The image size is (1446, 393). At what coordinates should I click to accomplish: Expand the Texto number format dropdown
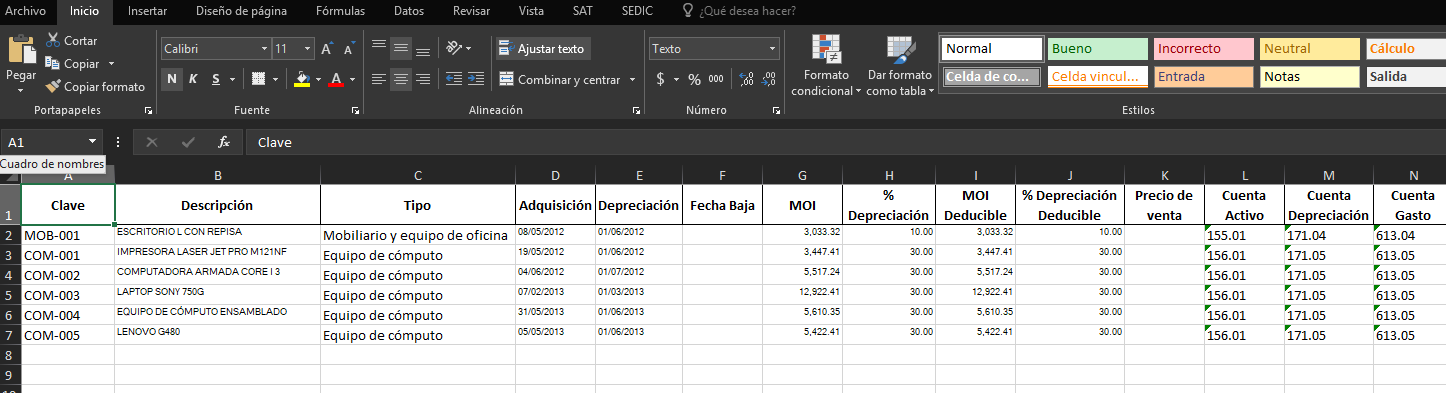tap(773, 49)
